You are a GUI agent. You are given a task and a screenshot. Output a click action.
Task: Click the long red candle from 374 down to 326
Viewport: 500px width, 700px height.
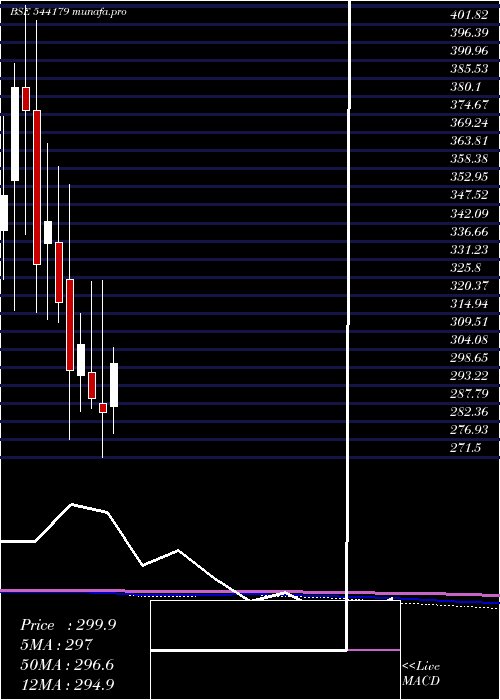(x=37, y=188)
